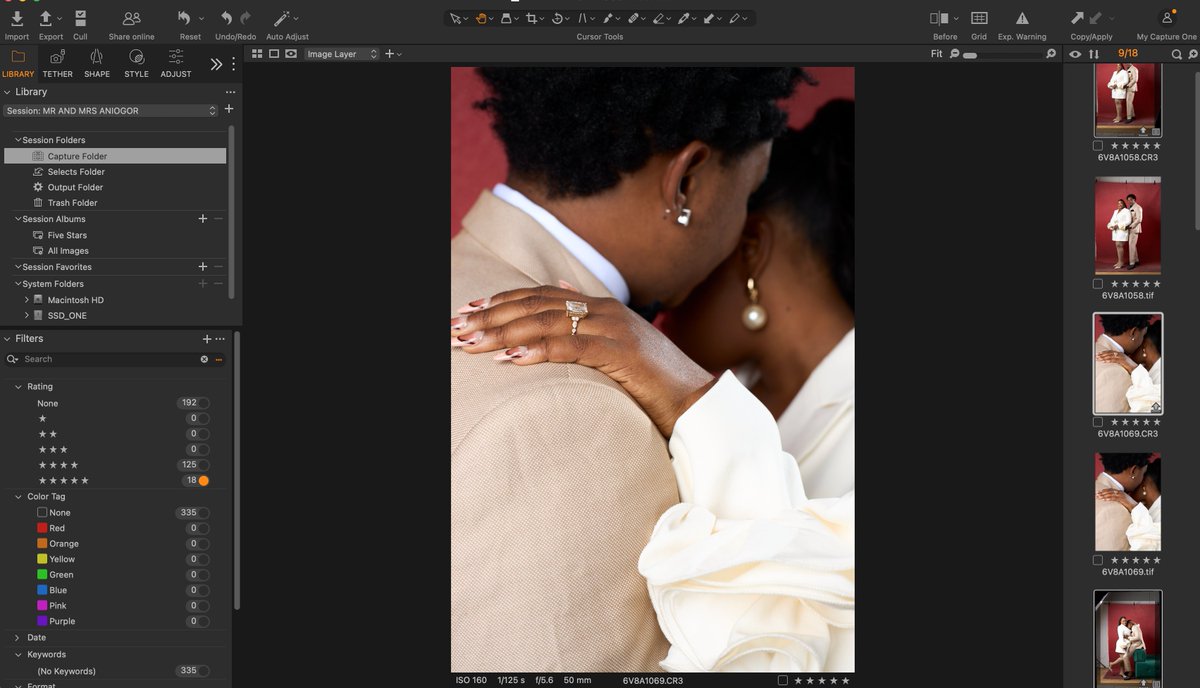Switch to the Adjust tool tab
Screen dimensions: 1200x688
point(176,63)
